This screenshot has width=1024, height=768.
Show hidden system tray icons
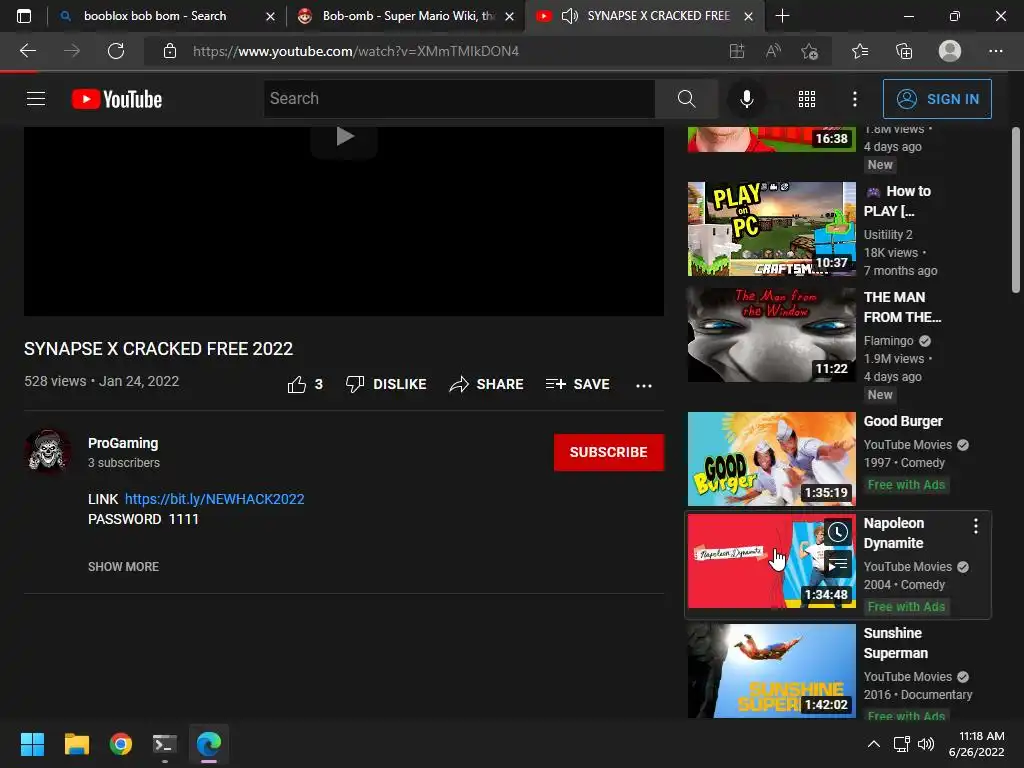(873, 744)
